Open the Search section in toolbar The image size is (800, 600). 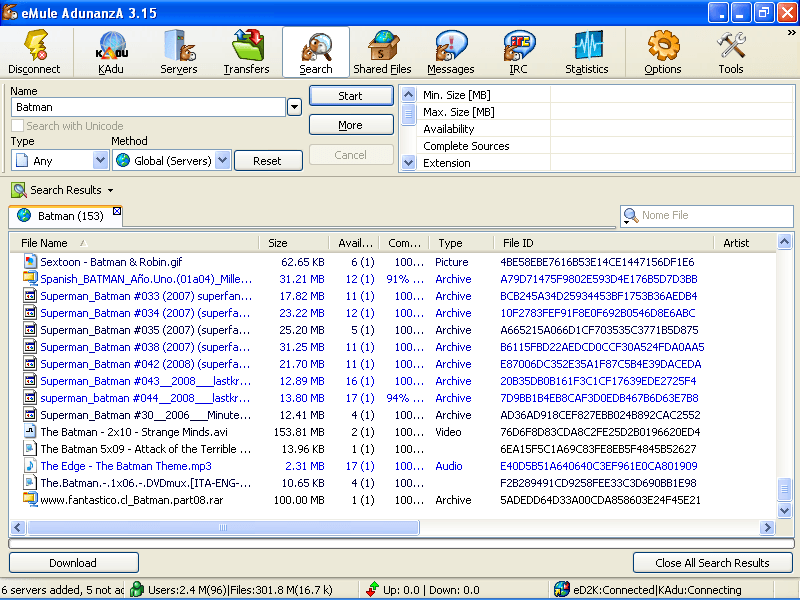(316, 53)
